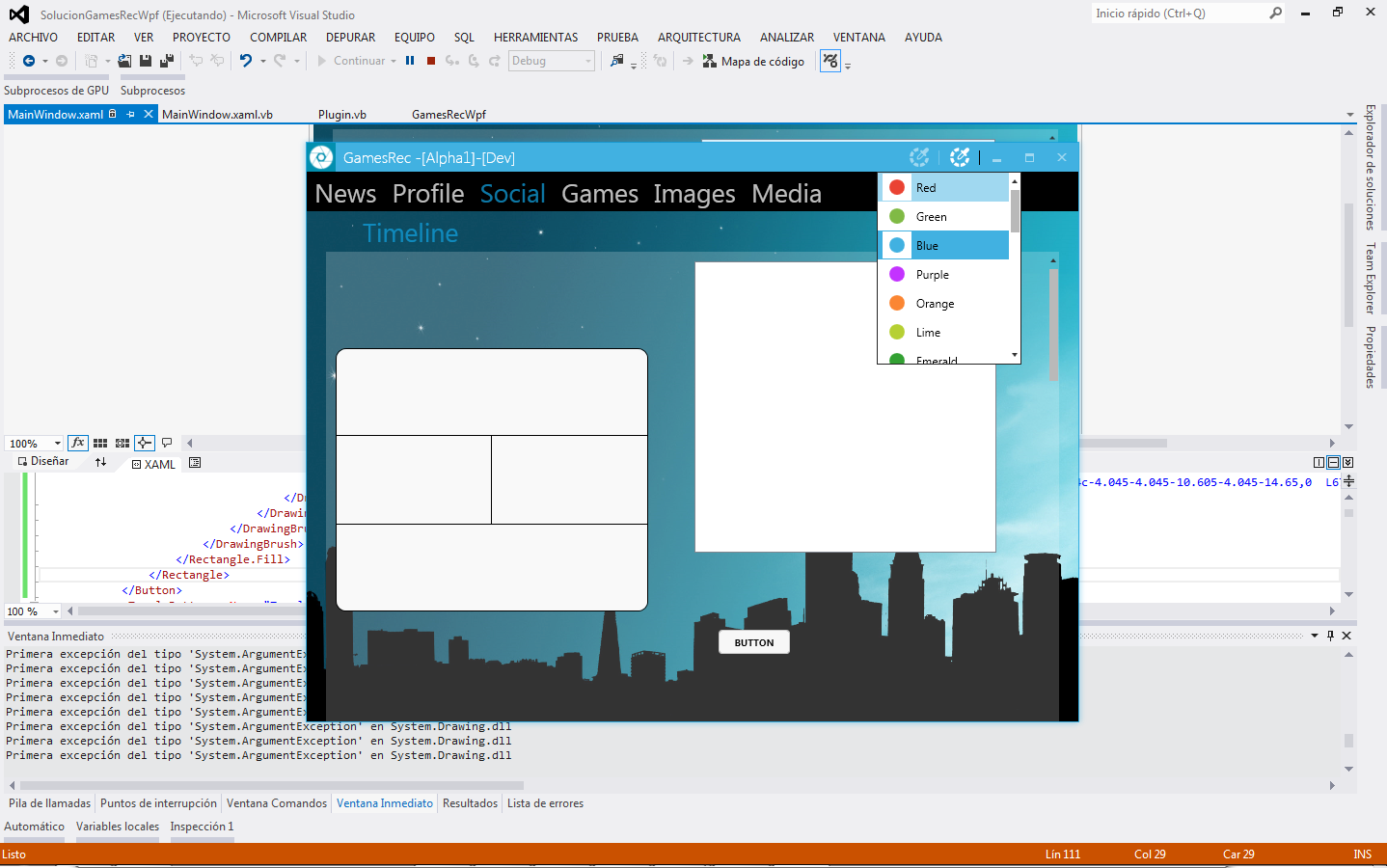Switch to MainWindow.xaml.vb tab

(x=217, y=115)
